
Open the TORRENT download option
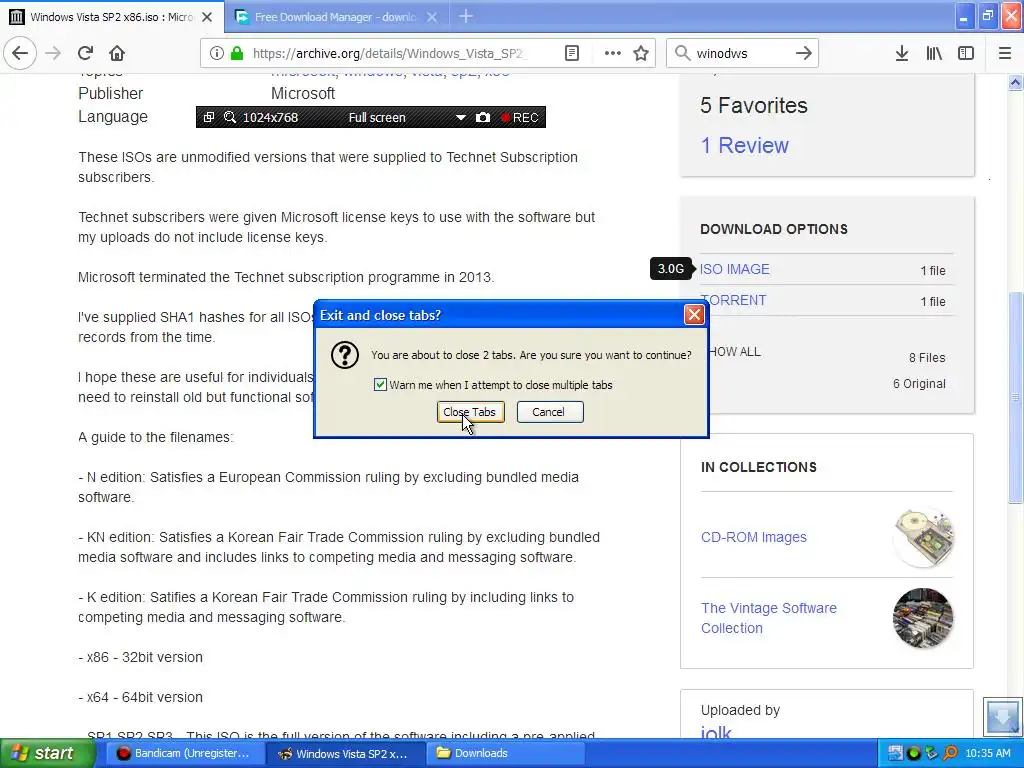pyautogui.click(x=733, y=300)
